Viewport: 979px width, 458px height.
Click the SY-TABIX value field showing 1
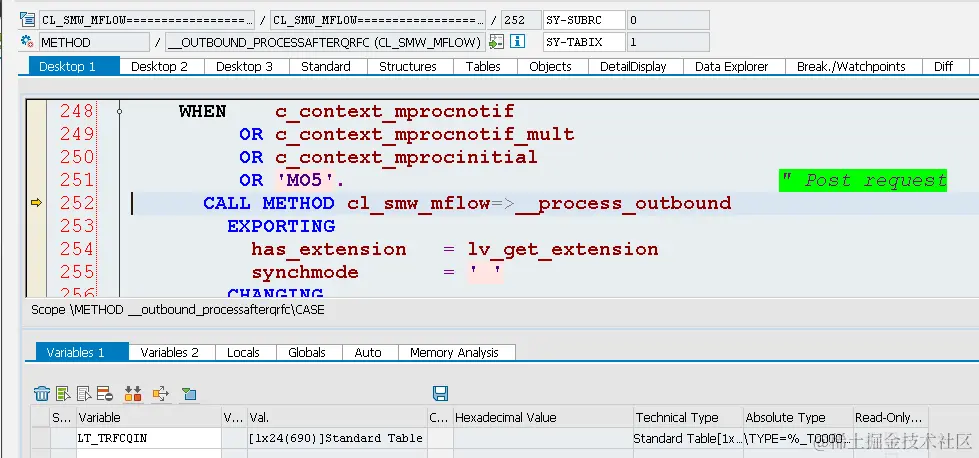(x=668, y=42)
